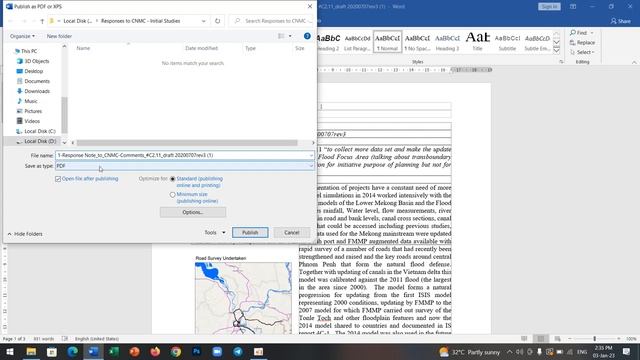Viewport: 640px width, 360px height.
Task: Sort by Name column header
Action: click(83, 48)
